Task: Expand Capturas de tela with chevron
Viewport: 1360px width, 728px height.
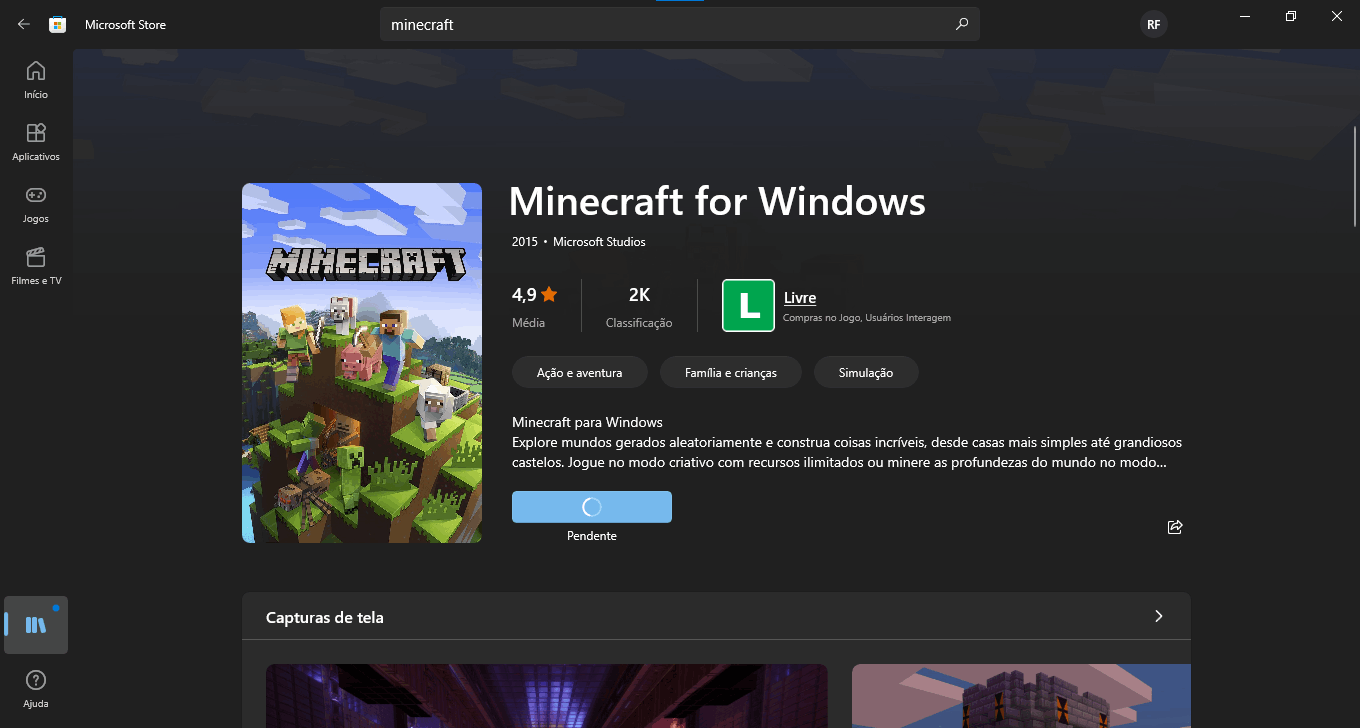Action: click(x=1159, y=616)
